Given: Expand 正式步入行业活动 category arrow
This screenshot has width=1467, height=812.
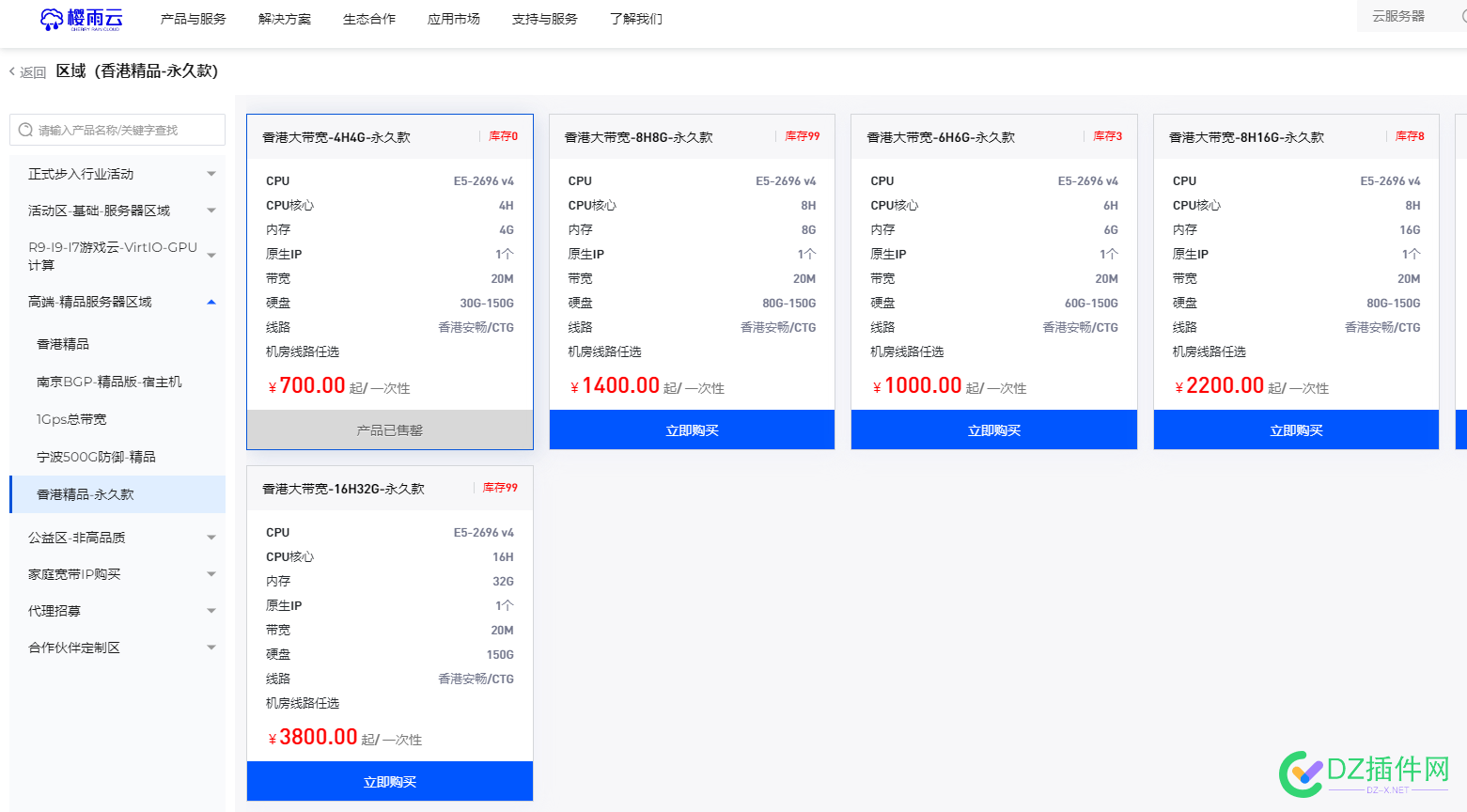Looking at the screenshot, I should click(211, 174).
